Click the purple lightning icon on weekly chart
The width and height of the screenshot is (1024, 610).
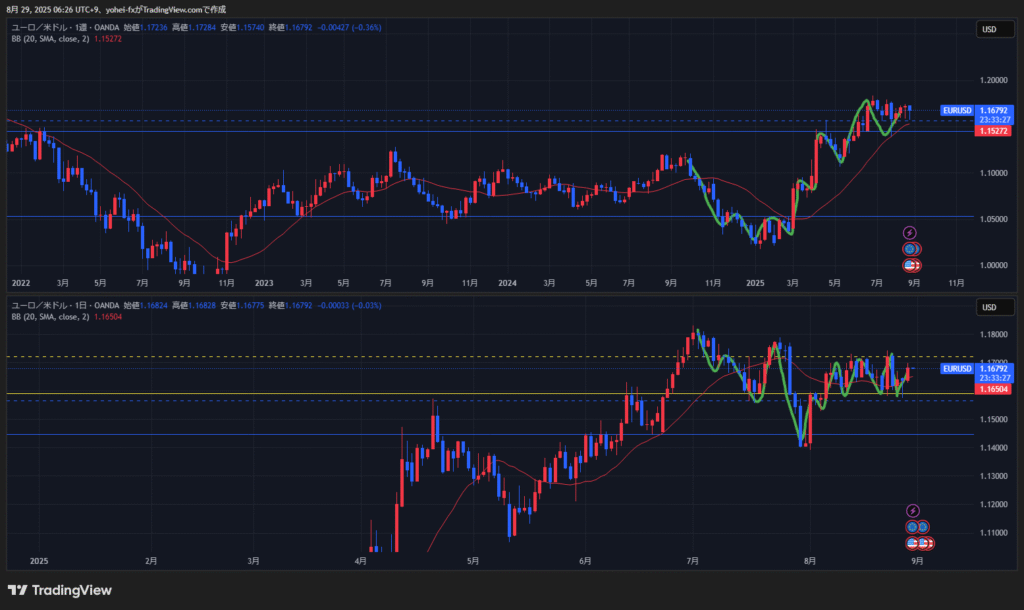point(910,233)
